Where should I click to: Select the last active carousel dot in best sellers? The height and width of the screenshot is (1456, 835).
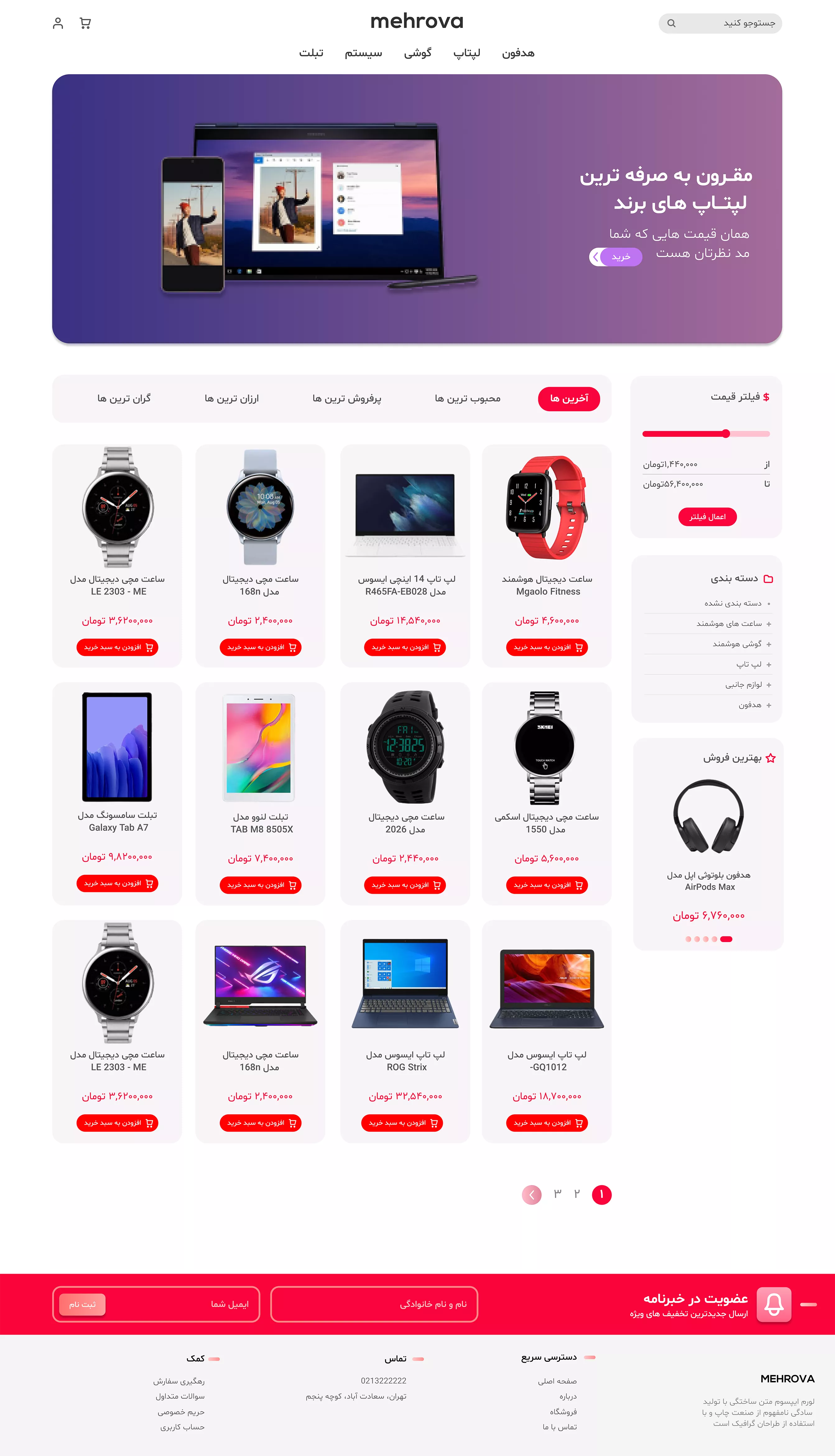point(726,939)
